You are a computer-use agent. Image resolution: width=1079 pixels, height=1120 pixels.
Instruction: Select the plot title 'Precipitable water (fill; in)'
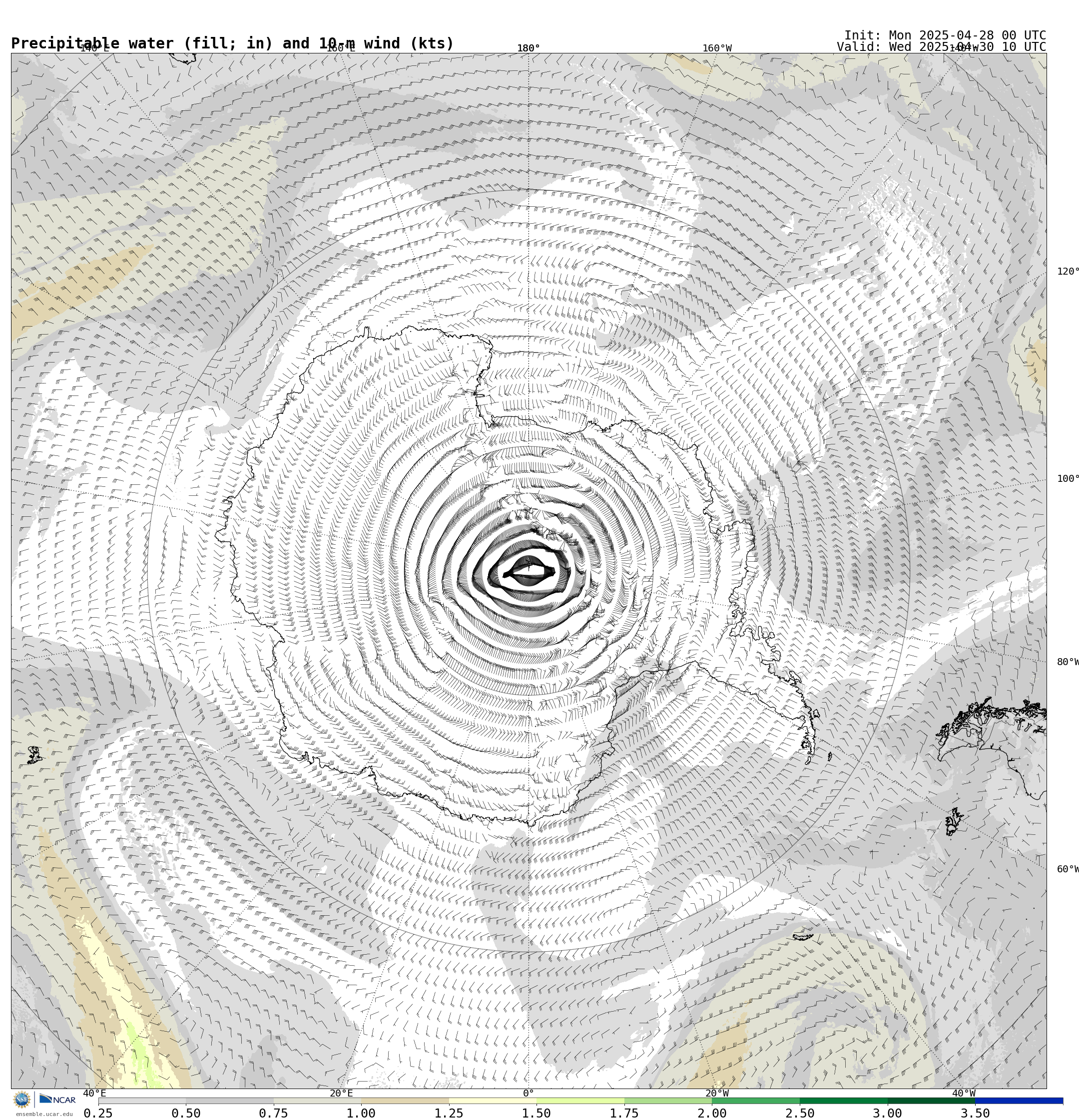[x=142, y=43]
